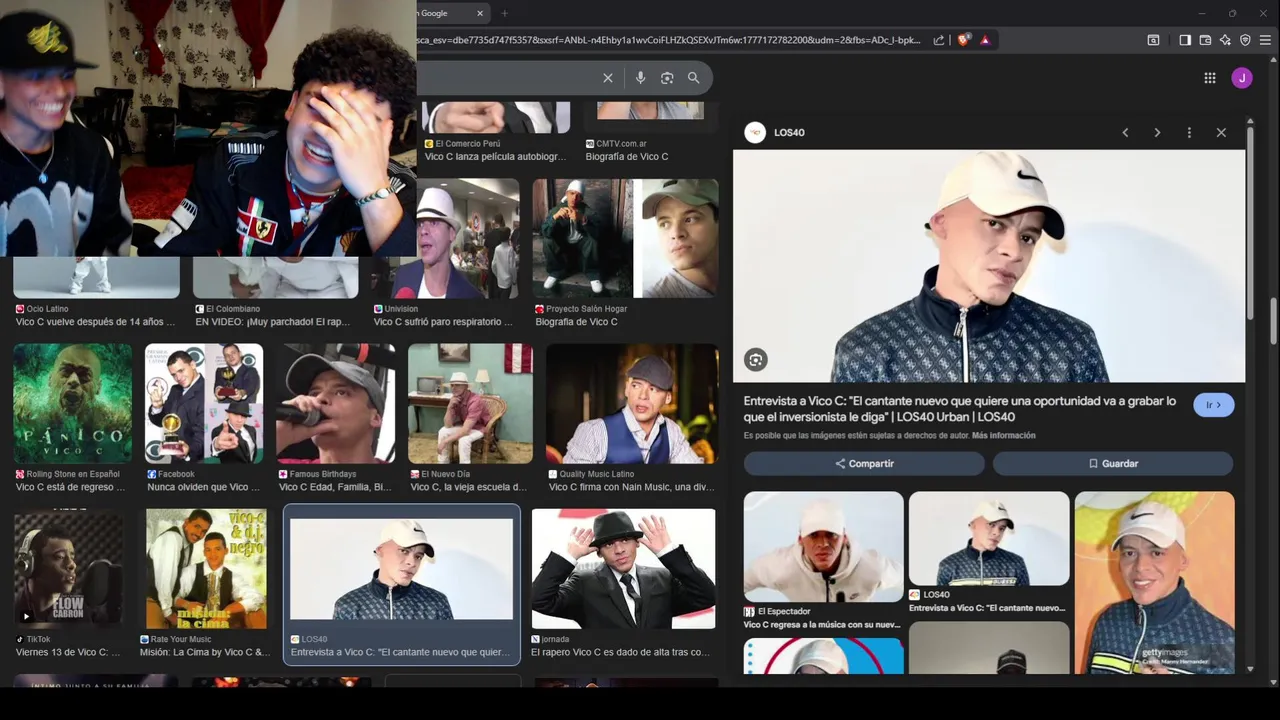Click the LOS40 source name in preview header
Viewport: 1280px width, 720px height.
789,132
